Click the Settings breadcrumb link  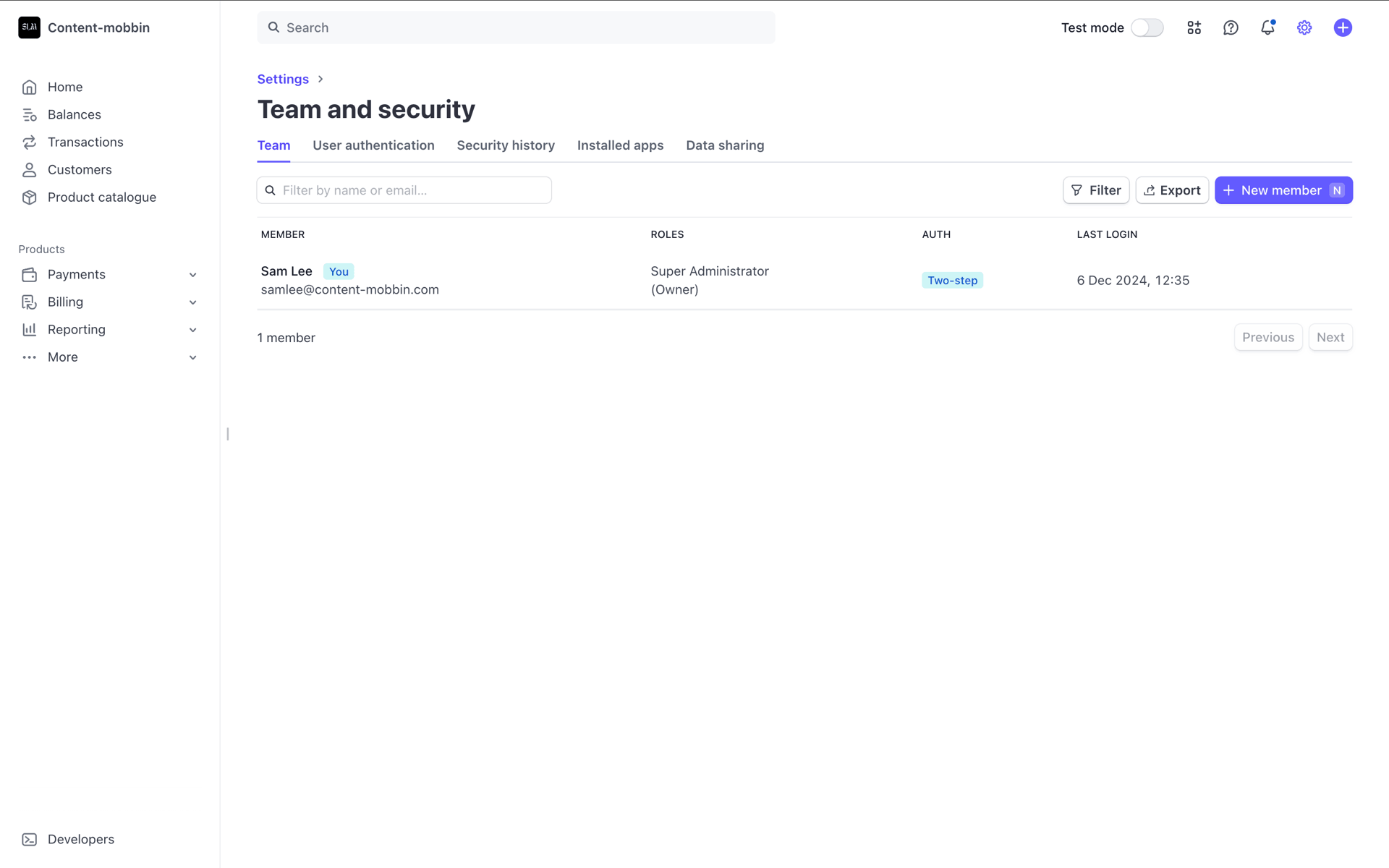click(283, 79)
